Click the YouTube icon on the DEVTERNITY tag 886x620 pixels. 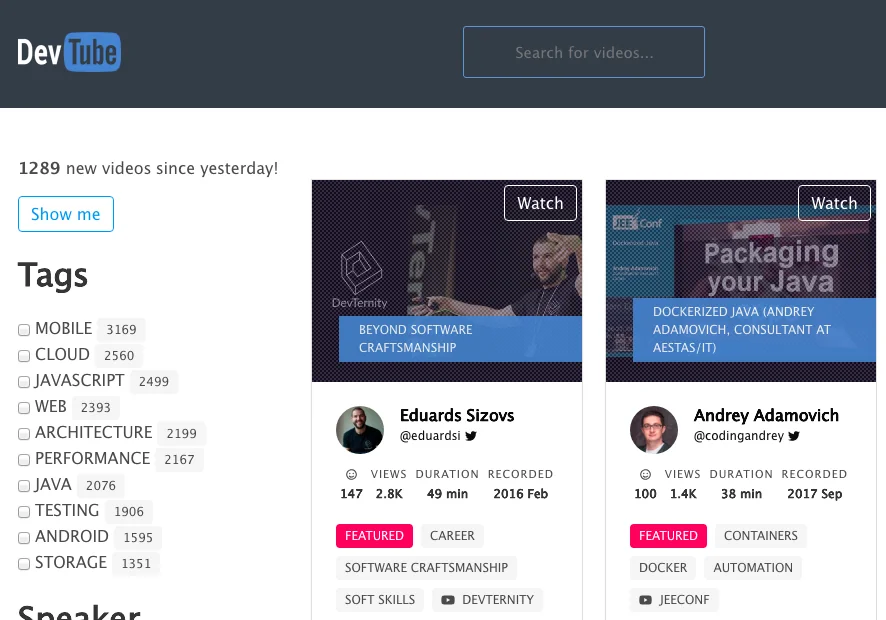coord(448,600)
